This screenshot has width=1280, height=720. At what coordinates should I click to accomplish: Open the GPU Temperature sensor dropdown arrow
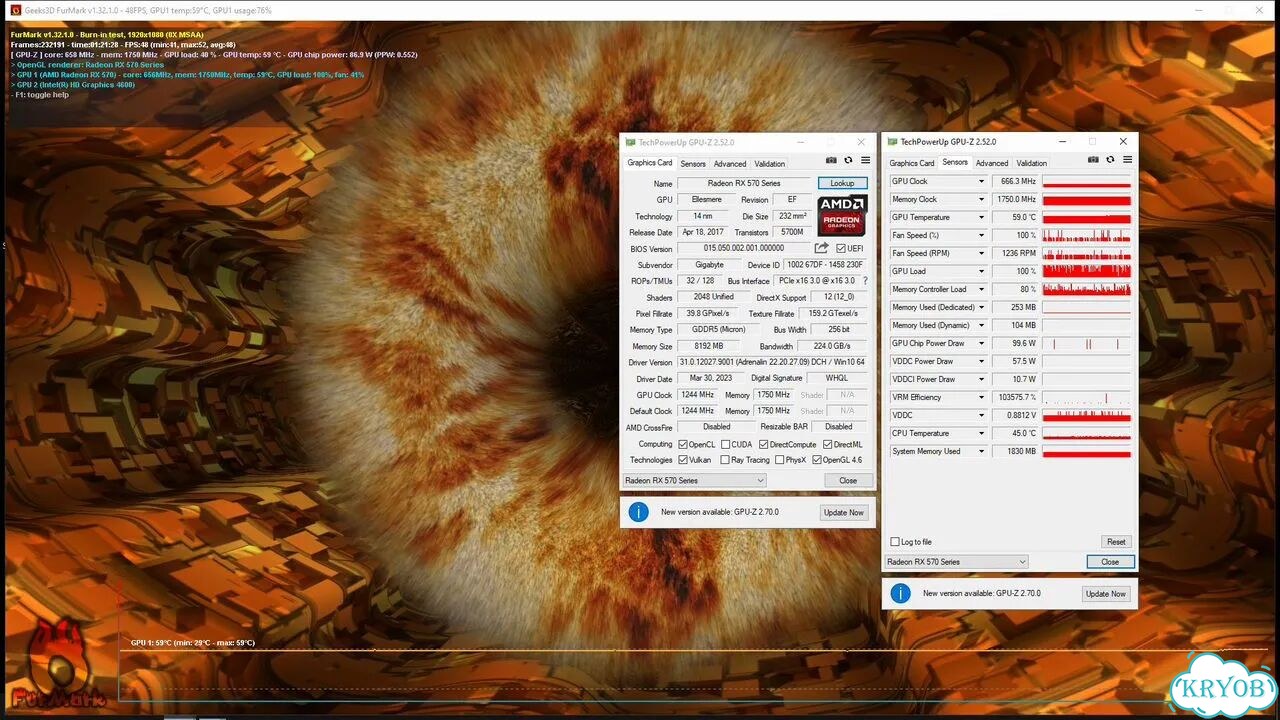(x=981, y=218)
